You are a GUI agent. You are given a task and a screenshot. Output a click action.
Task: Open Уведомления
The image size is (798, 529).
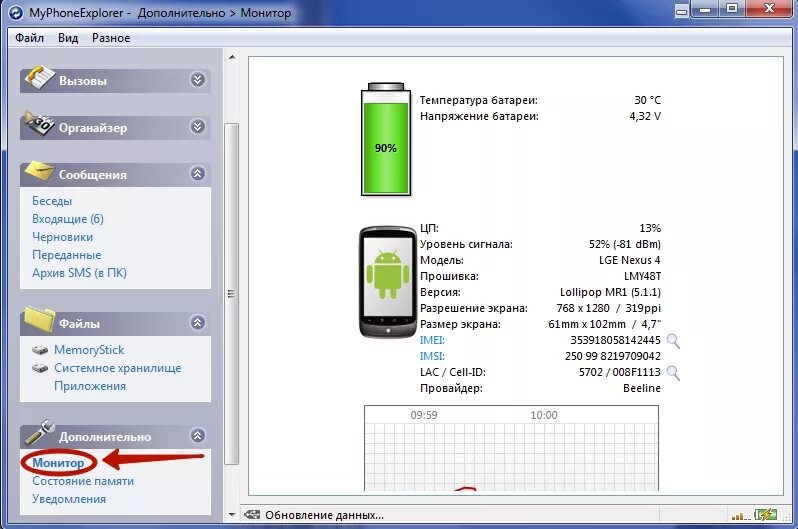(x=69, y=499)
